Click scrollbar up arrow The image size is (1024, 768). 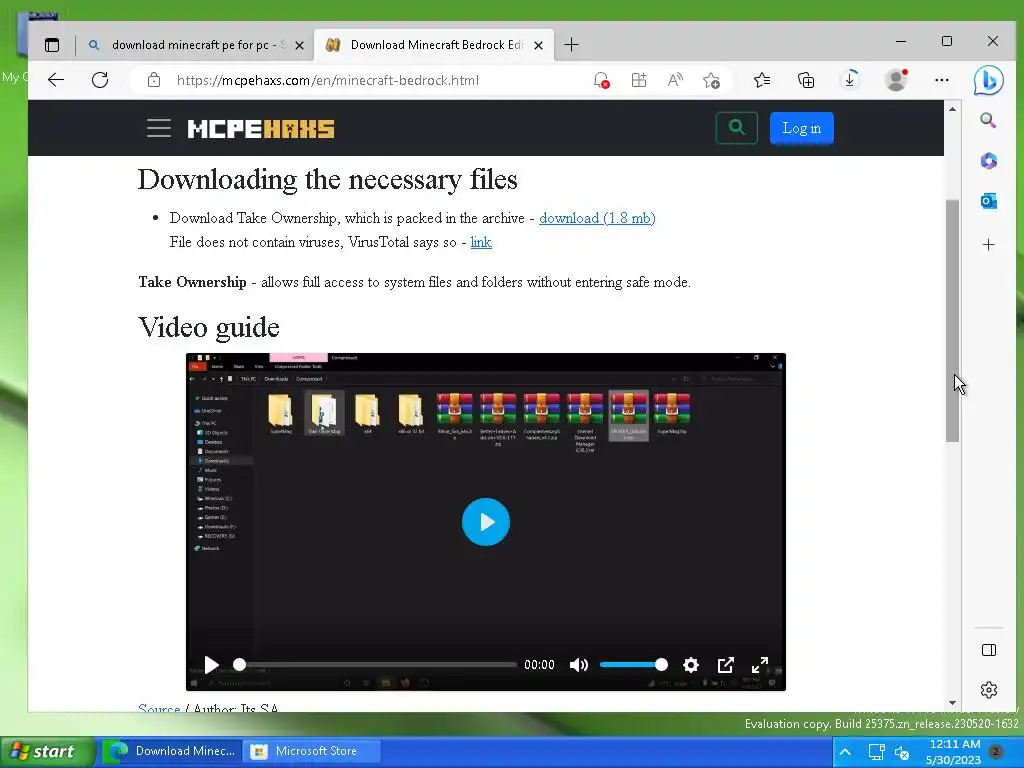point(952,109)
